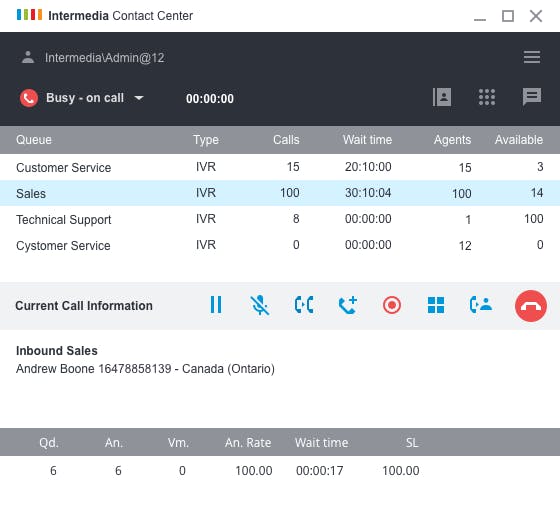The image size is (560, 505).
Task: Click the user profile avatar icon
Action: pos(28,57)
